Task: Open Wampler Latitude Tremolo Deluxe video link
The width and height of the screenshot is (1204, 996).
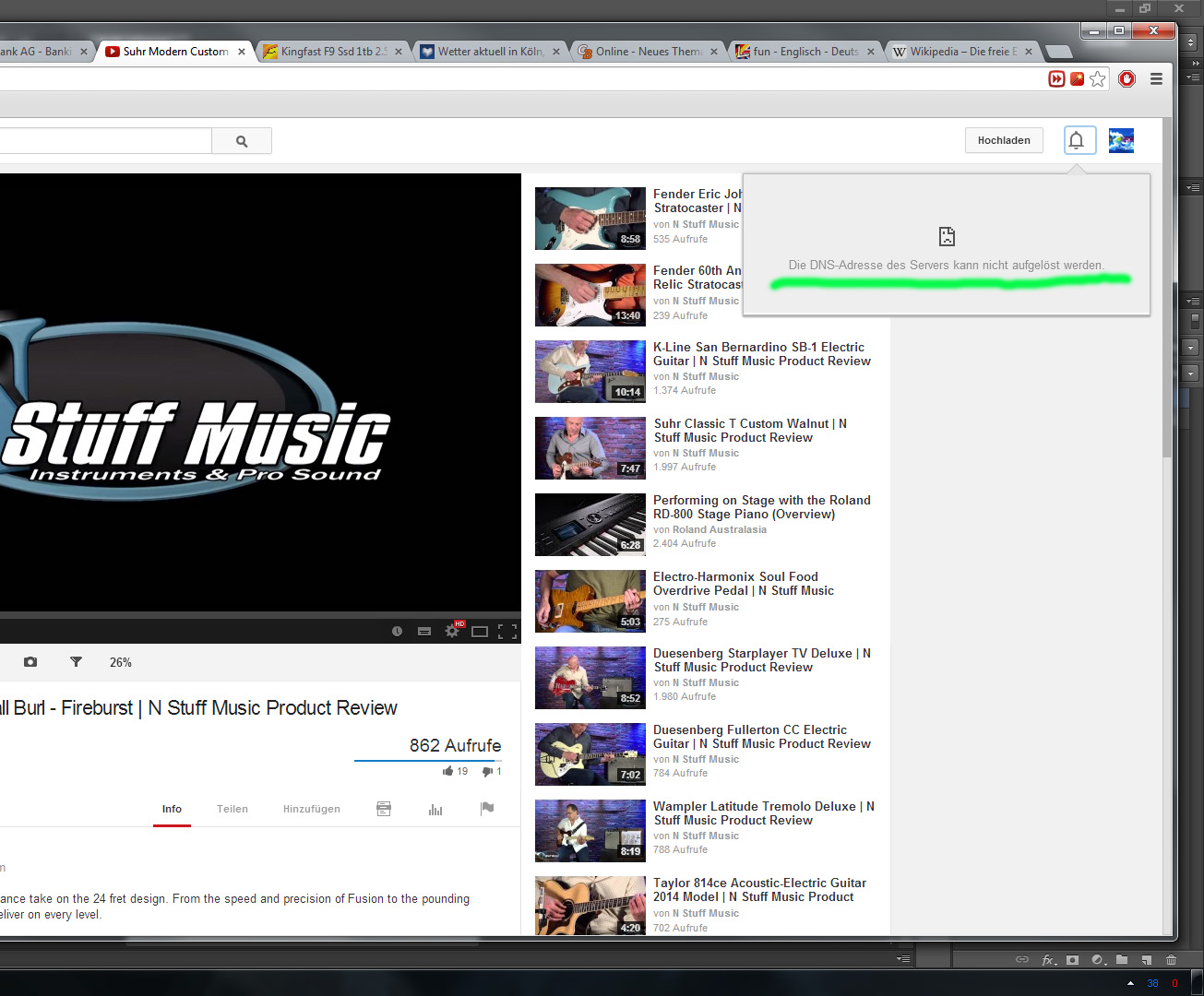Action: click(764, 813)
